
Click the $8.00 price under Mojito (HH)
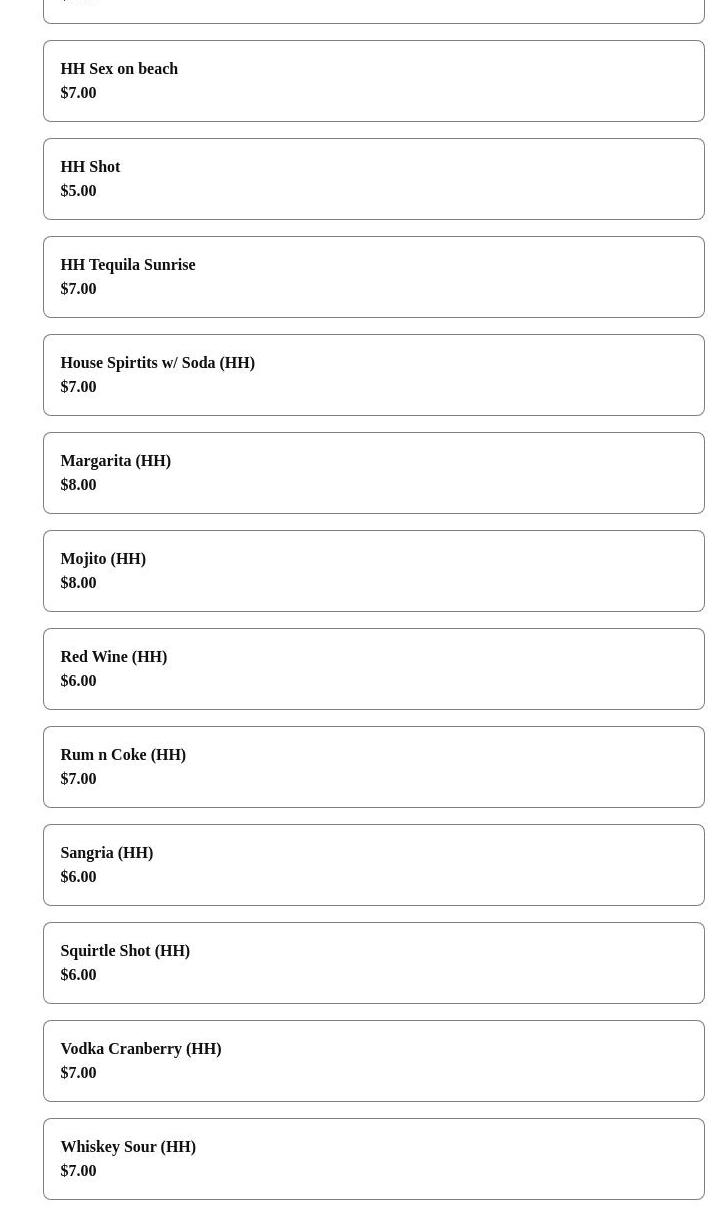[78, 583]
